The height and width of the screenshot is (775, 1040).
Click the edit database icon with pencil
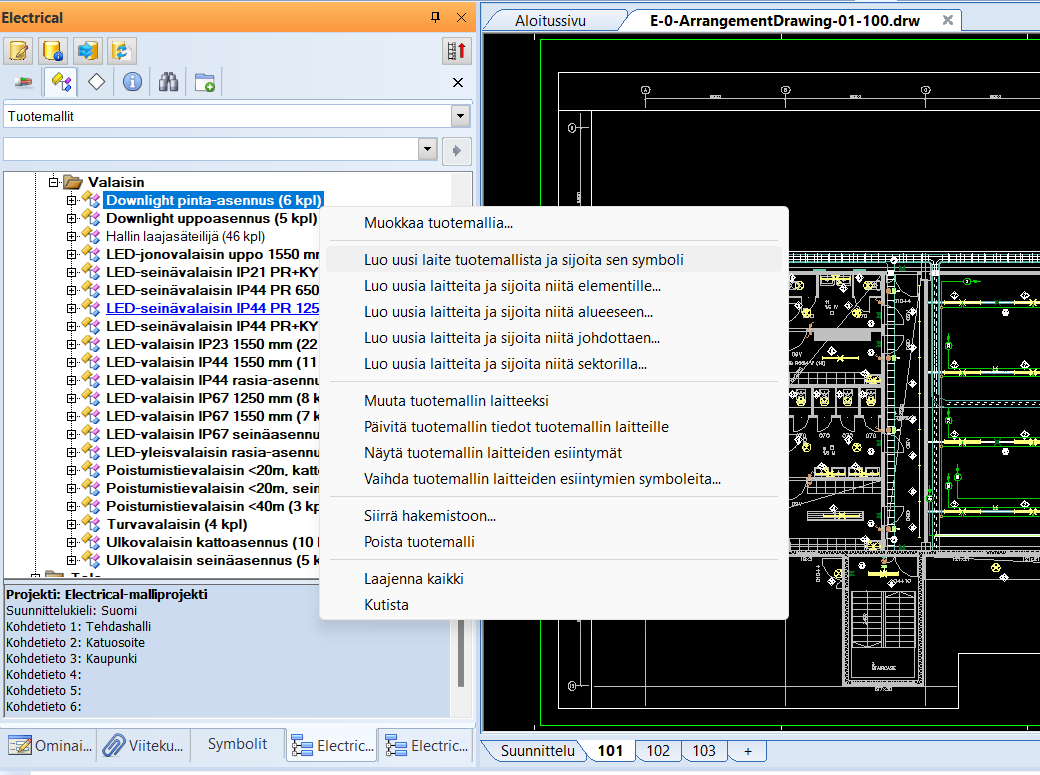click(x=19, y=51)
